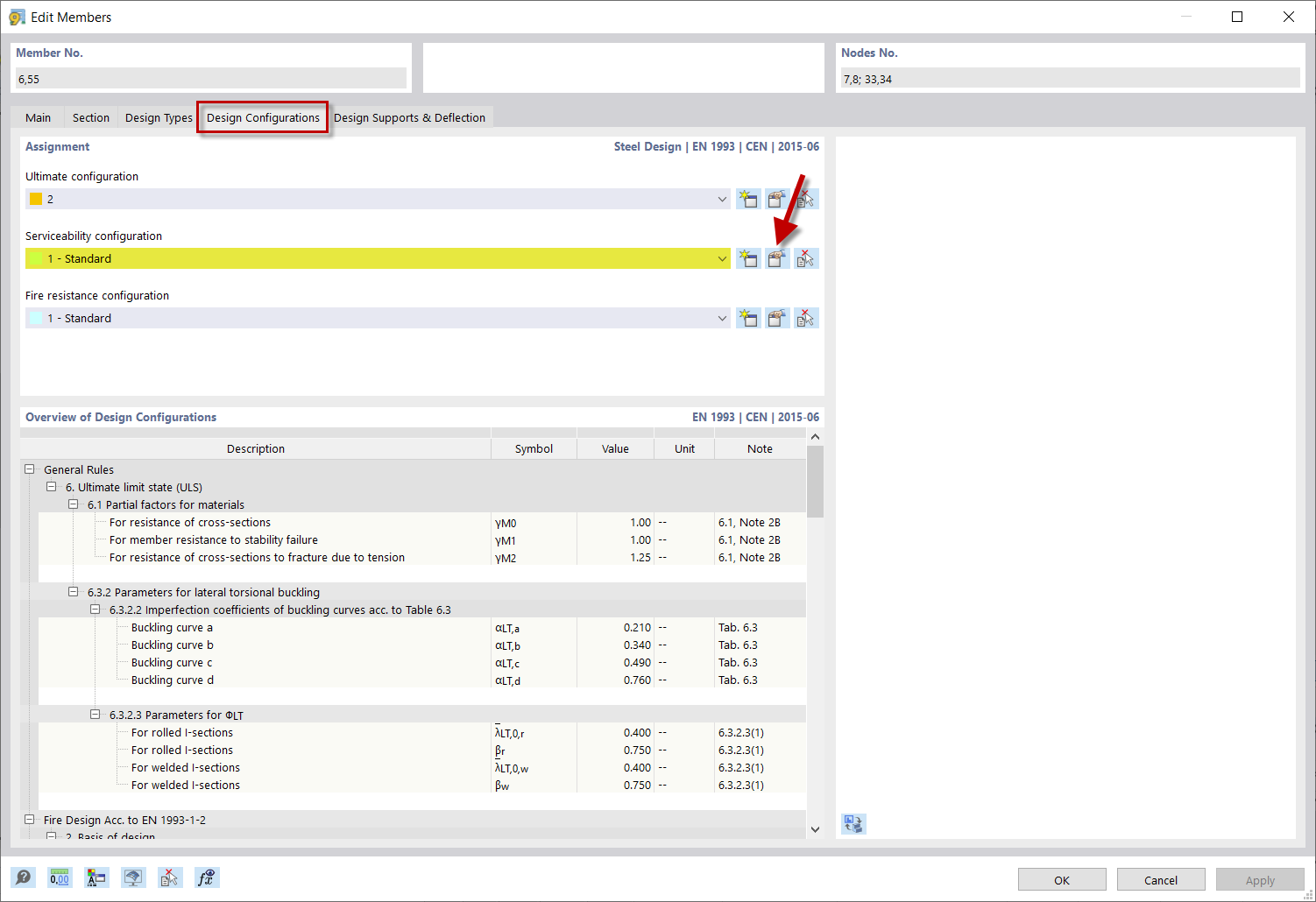Create a new Ultimate configuration
1316x902 pixels.
(748, 199)
